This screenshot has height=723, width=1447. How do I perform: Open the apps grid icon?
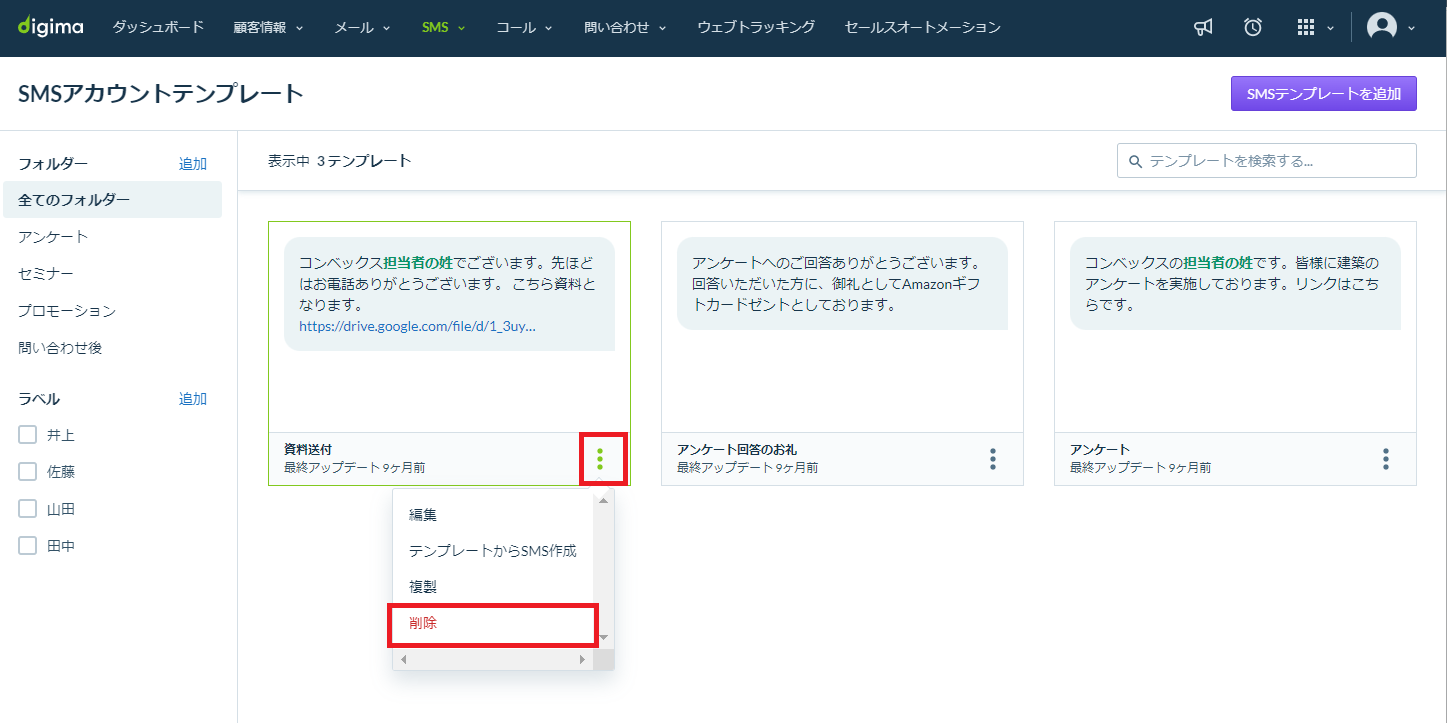(x=1305, y=28)
